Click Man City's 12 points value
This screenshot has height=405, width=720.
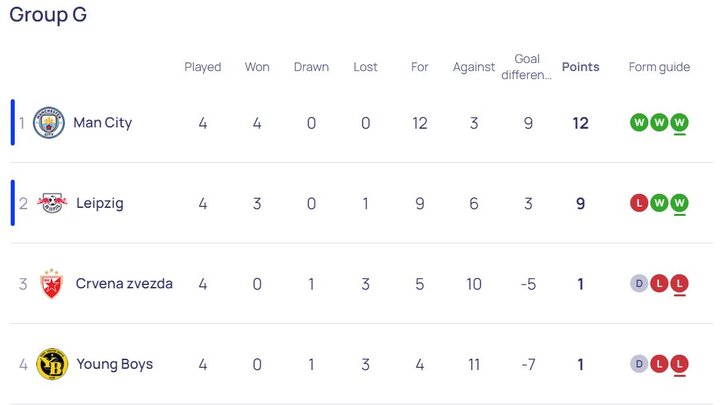tap(580, 123)
